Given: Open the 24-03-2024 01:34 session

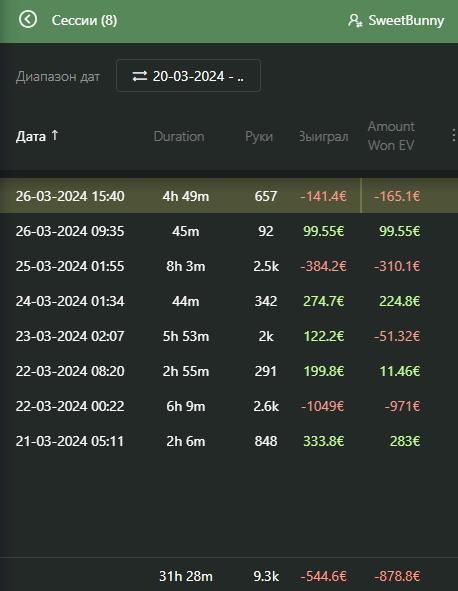Looking at the screenshot, I should 229,301.
